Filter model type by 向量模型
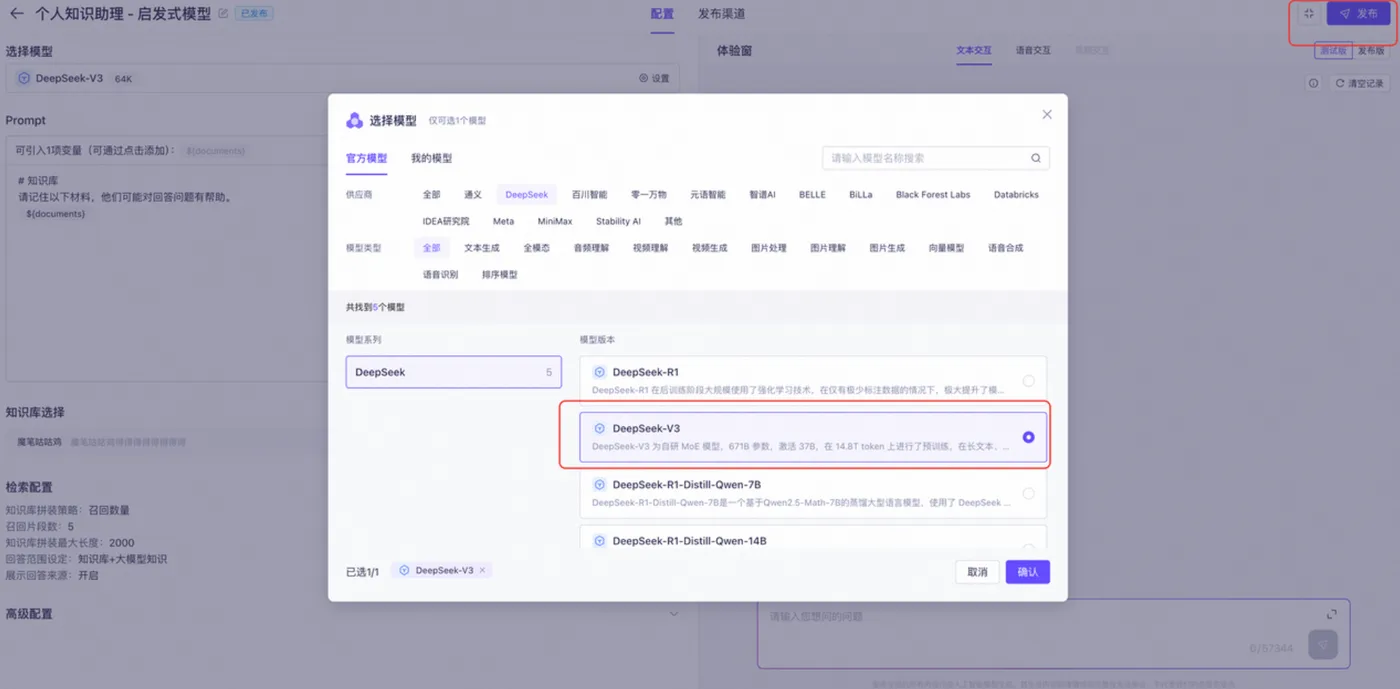 point(946,247)
